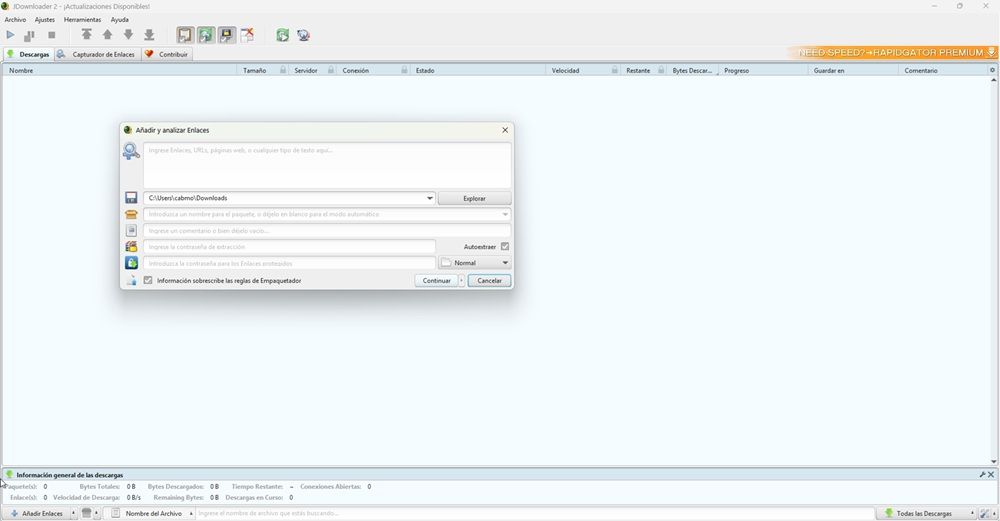Open the Contribuir tab

tap(166, 54)
